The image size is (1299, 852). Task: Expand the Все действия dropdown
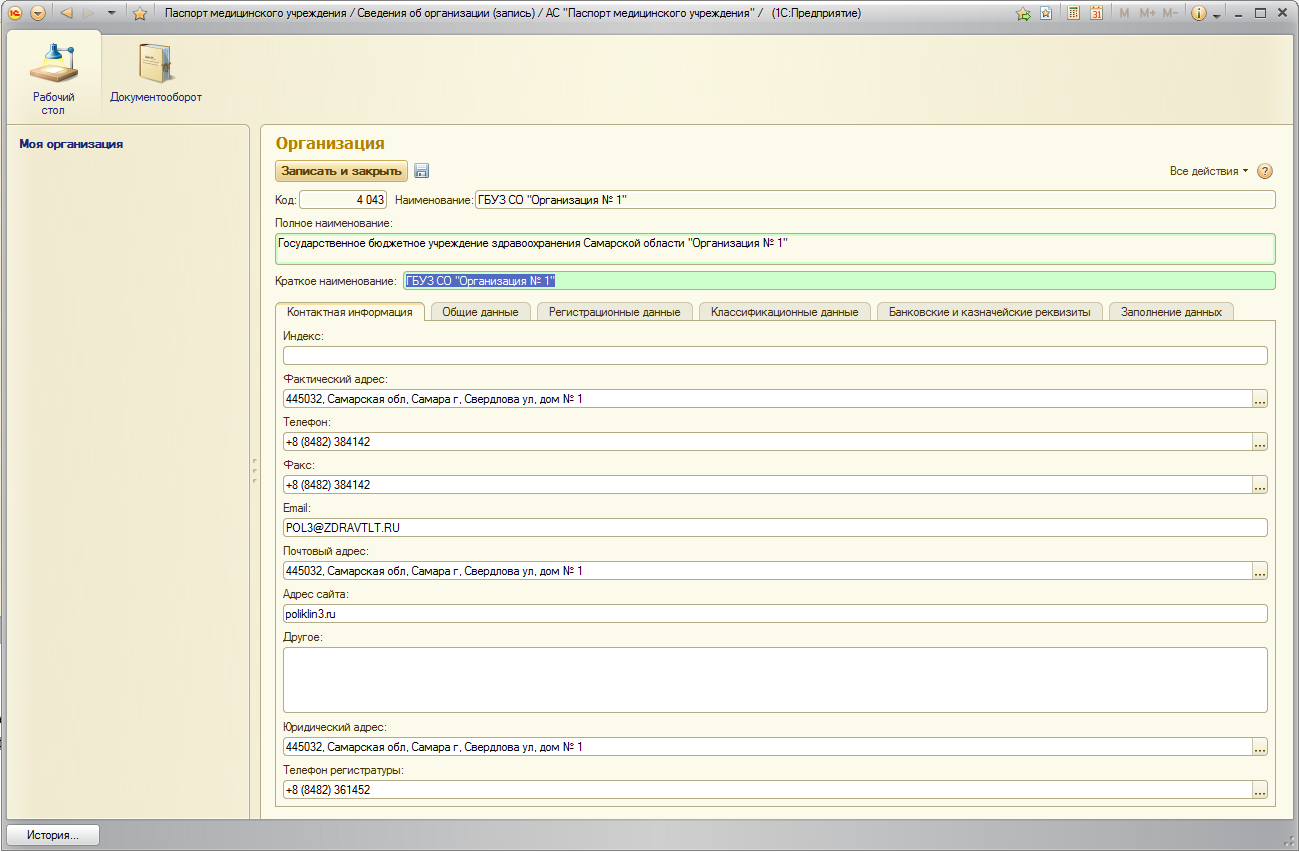click(1208, 171)
